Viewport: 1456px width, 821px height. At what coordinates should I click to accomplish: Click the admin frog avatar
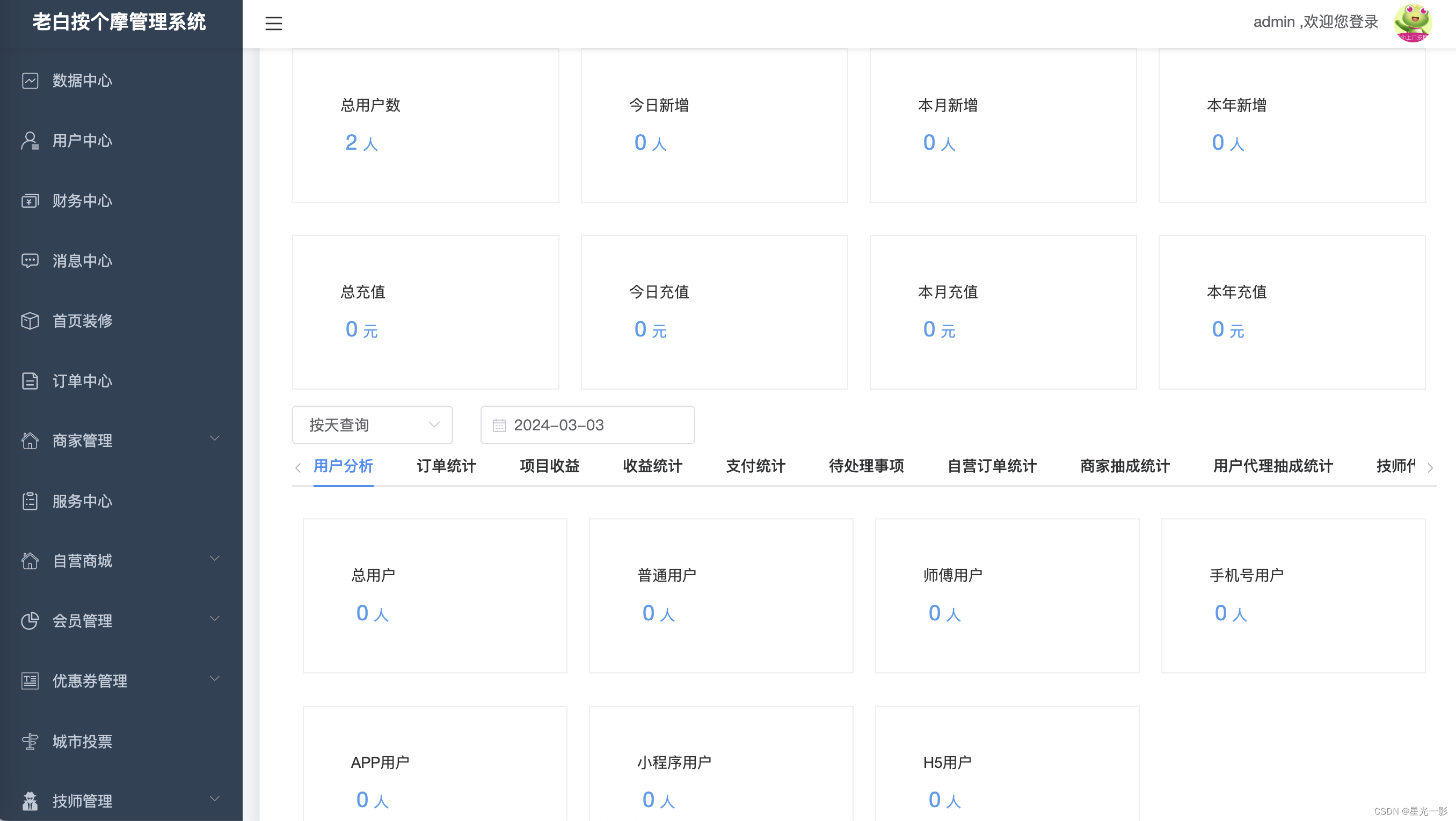pos(1412,23)
